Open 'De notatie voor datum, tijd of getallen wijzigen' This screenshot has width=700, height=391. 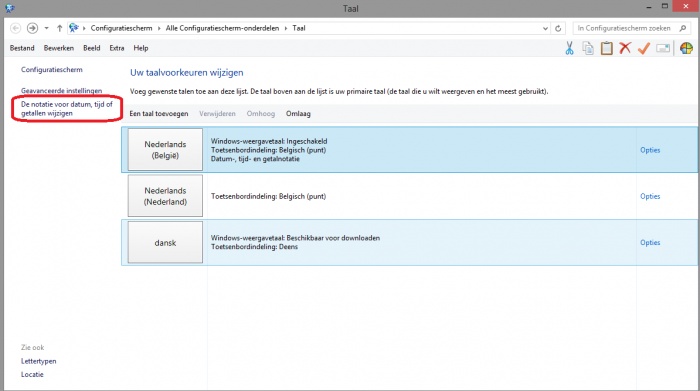coord(67,108)
